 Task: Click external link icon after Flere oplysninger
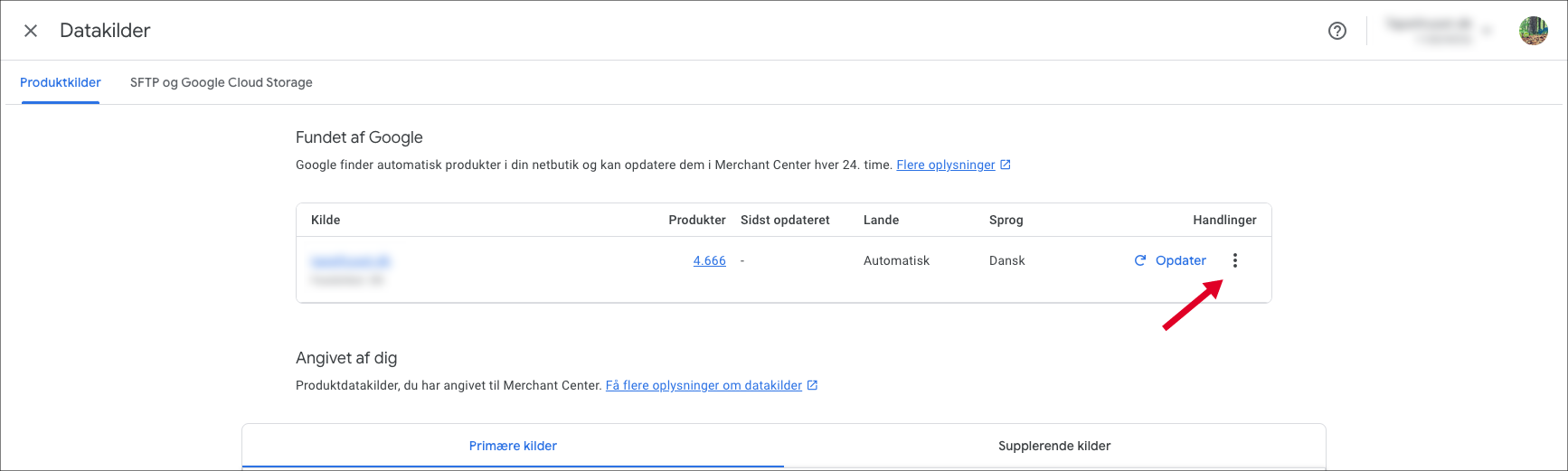1006,165
